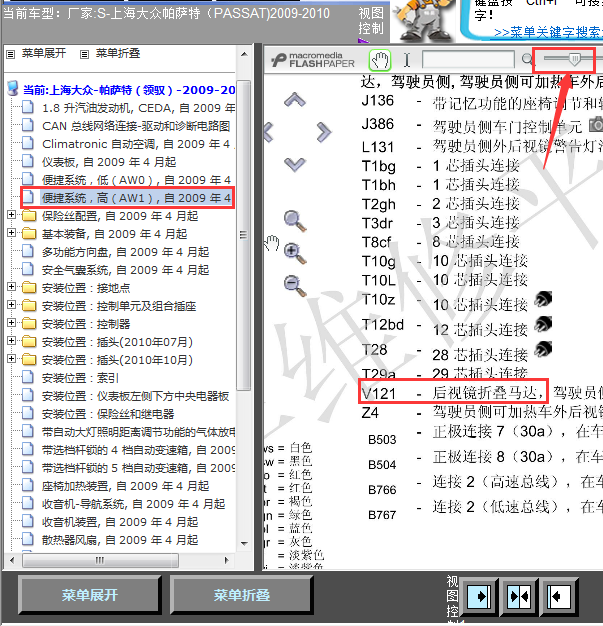The height and width of the screenshot is (626, 603).
Task: Click the FlashPaper search magnifier icon
Action: pos(527,59)
